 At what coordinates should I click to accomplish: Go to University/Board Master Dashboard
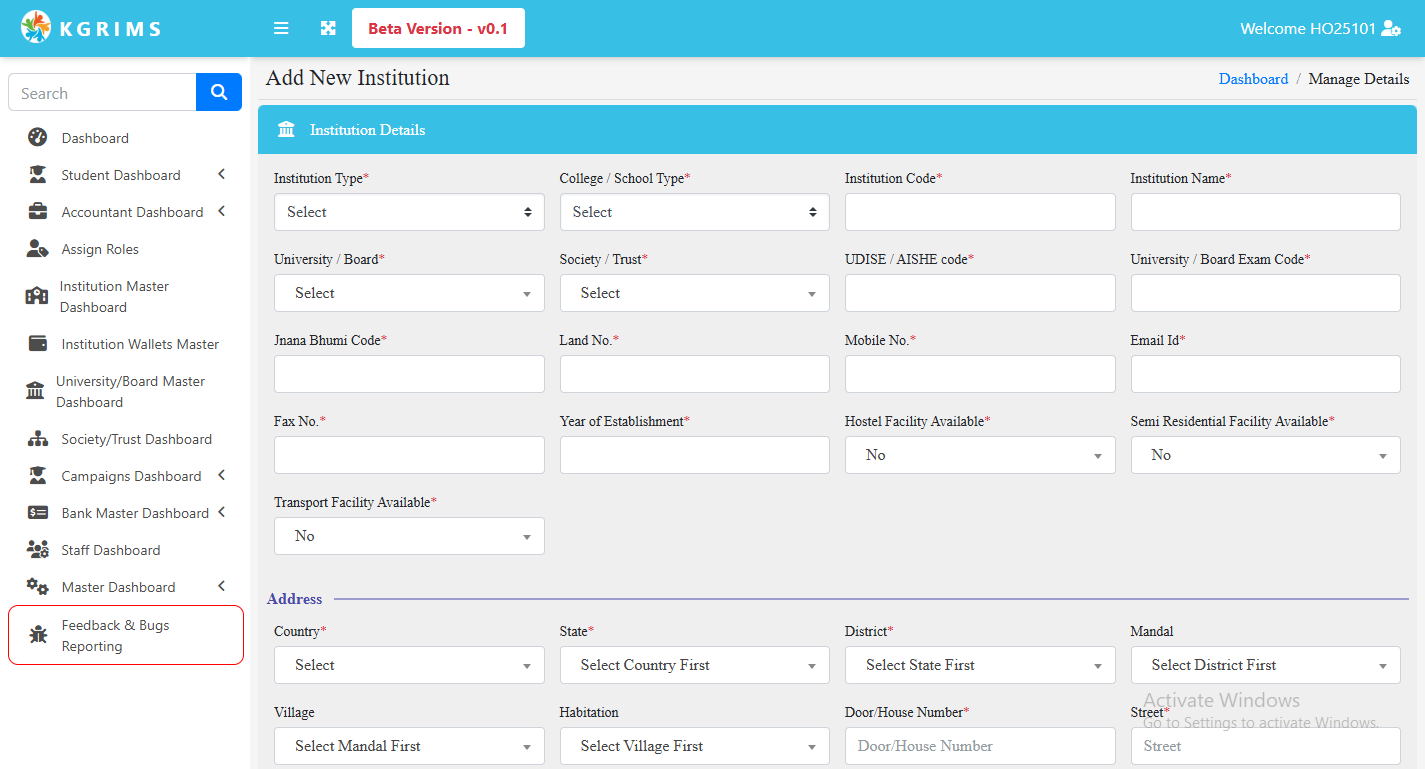click(130, 392)
